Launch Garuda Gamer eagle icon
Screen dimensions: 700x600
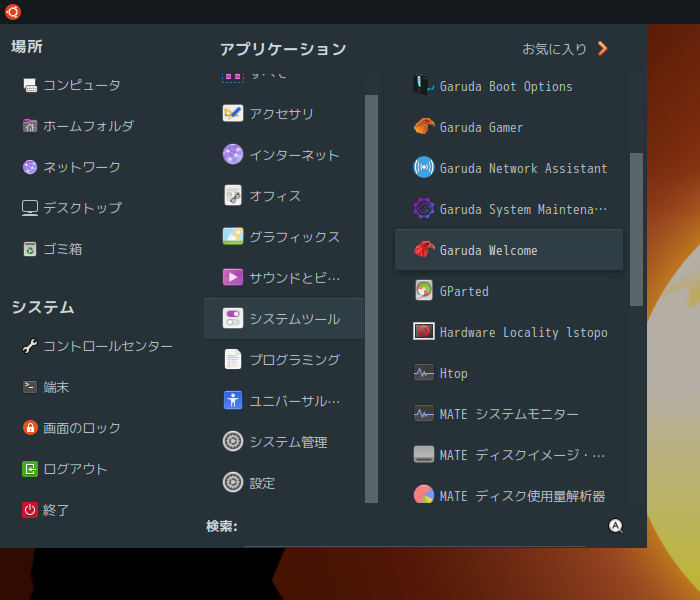(424, 126)
